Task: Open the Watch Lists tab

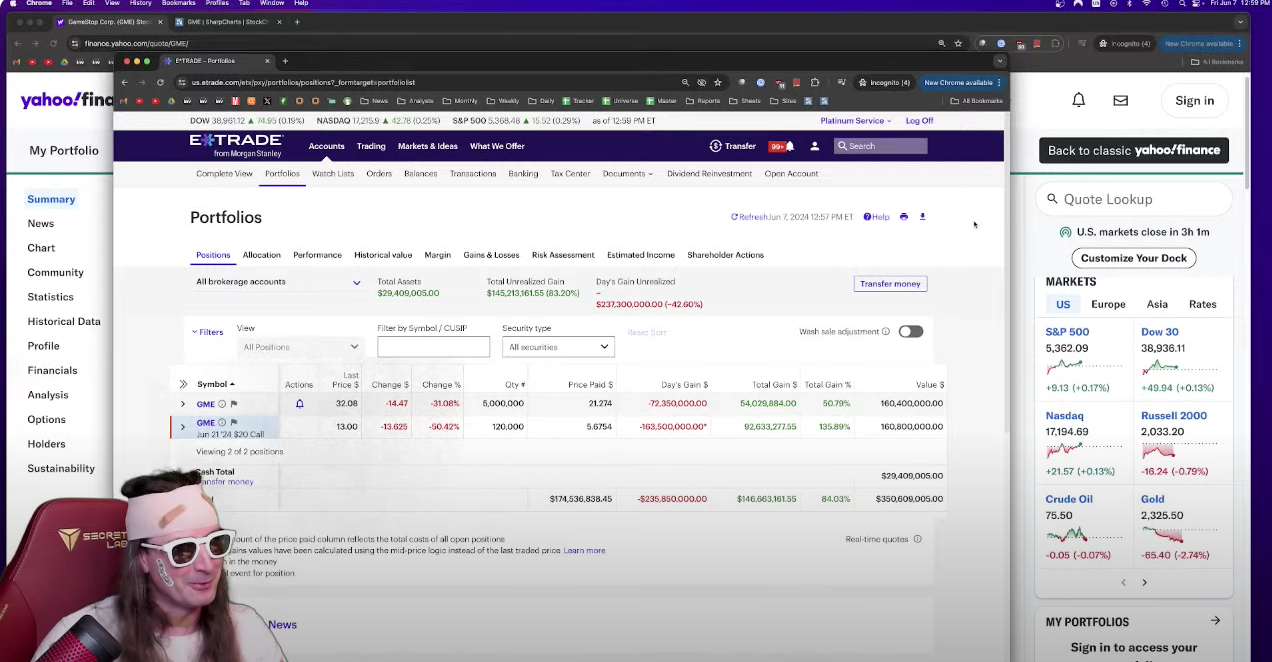Action: coord(333,174)
